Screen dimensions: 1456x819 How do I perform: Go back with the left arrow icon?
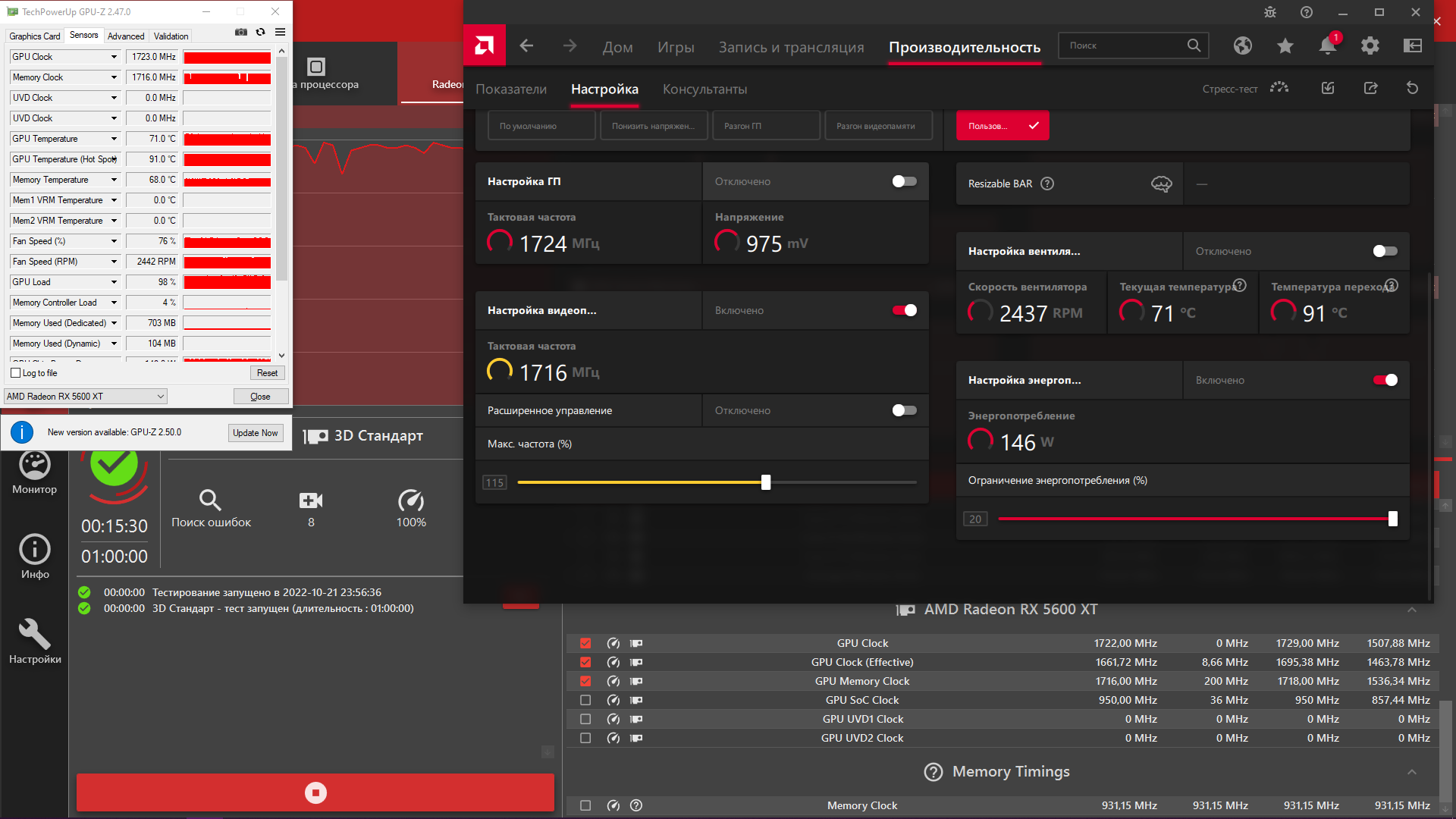click(526, 46)
